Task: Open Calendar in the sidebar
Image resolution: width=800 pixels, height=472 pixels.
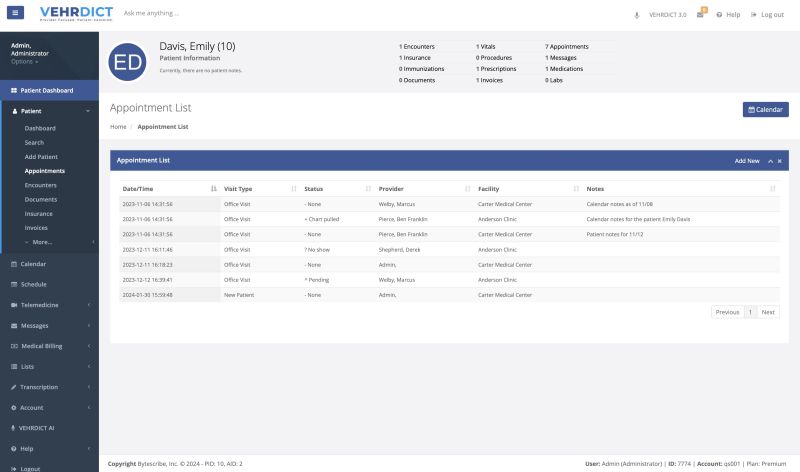Action: pyautogui.click(x=49, y=264)
